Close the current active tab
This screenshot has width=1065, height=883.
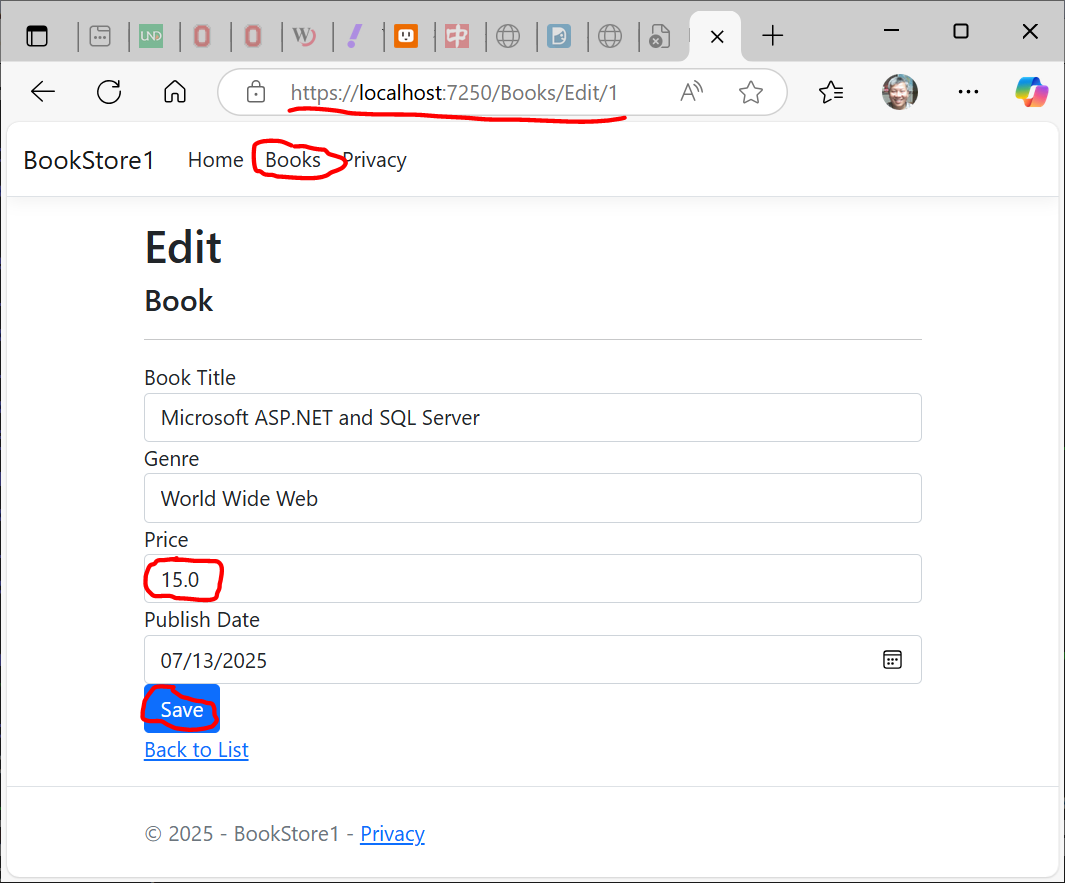pyautogui.click(x=717, y=37)
